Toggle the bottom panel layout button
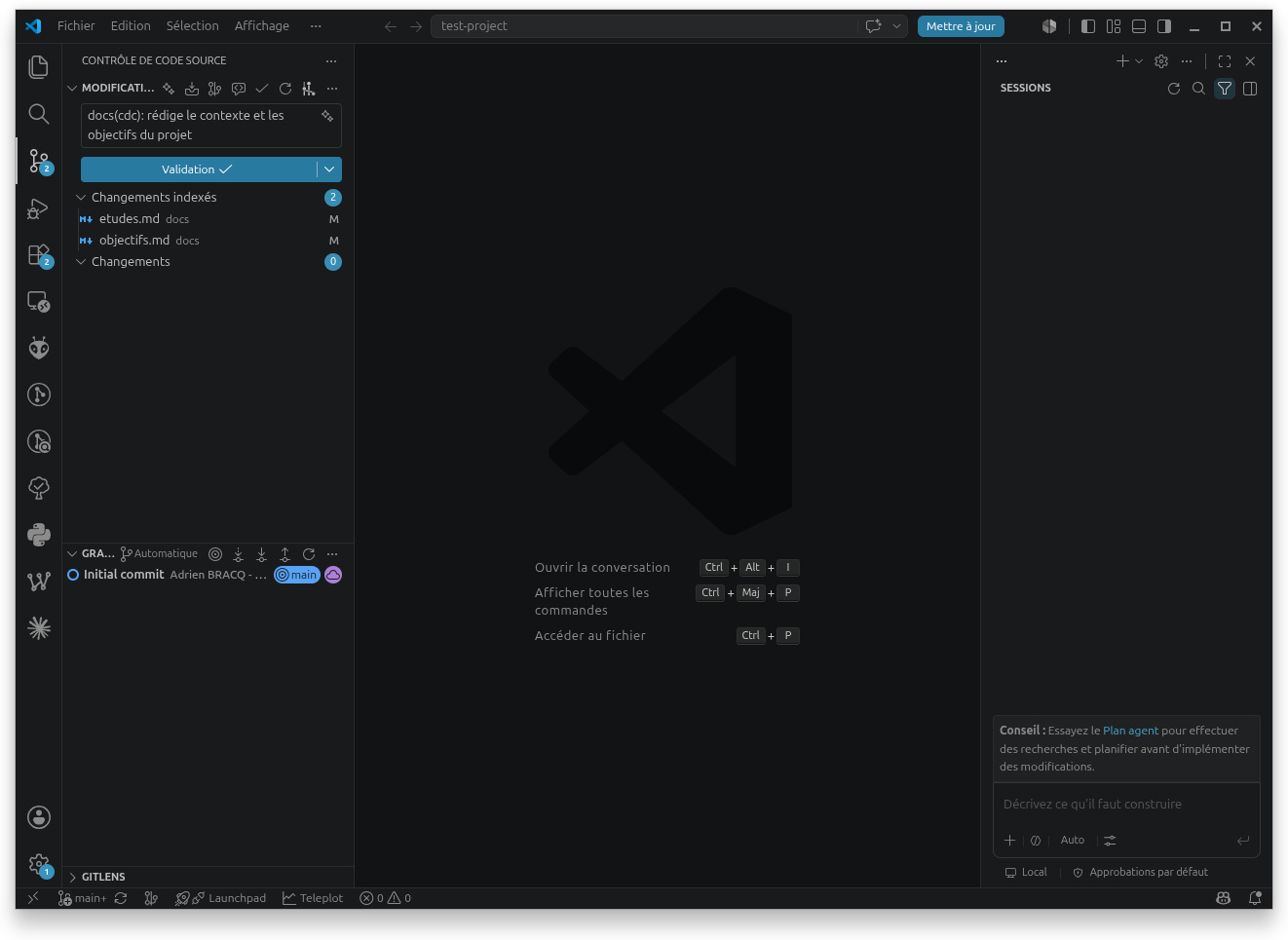Screen dimensions: 1288x940 (x=1139, y=26)
